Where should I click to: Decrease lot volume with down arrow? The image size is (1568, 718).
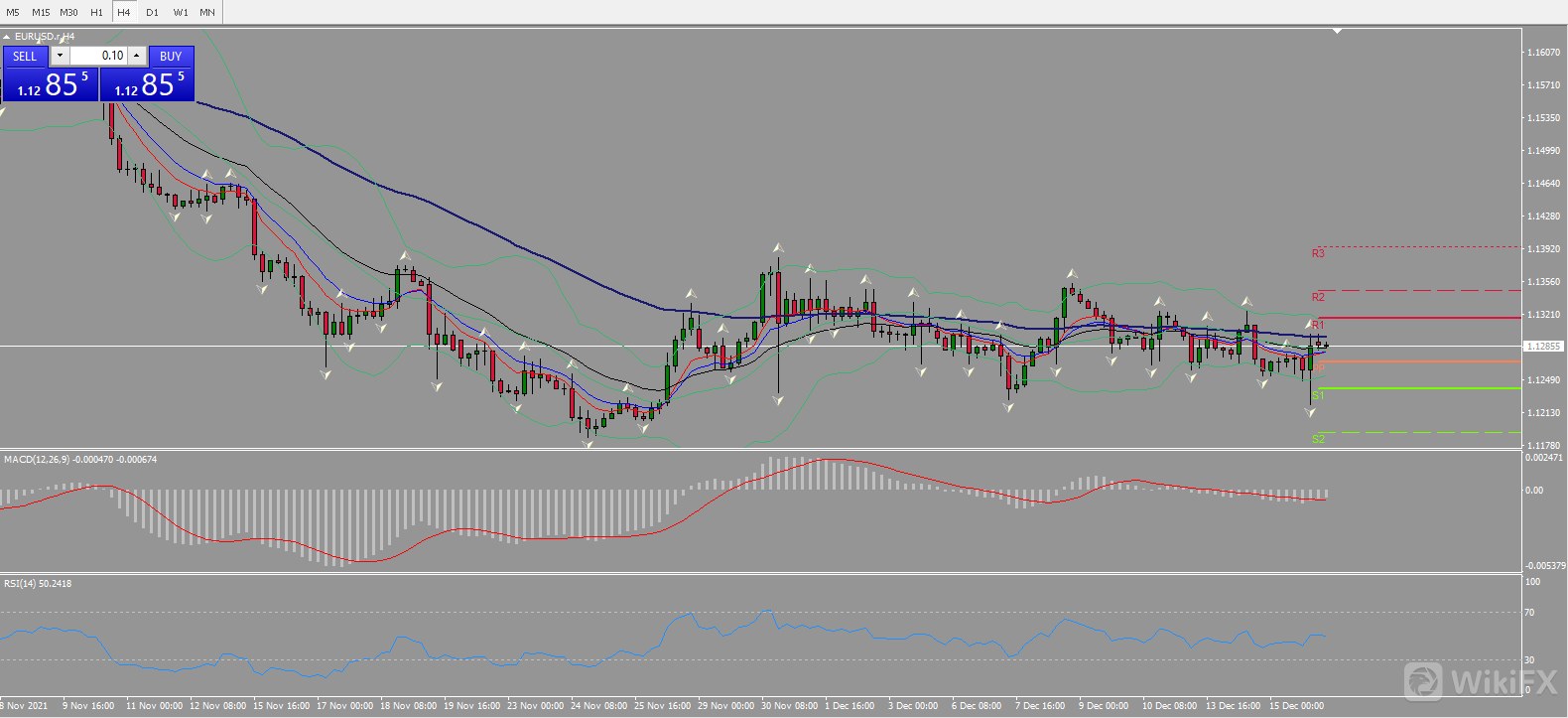point(60,56)
